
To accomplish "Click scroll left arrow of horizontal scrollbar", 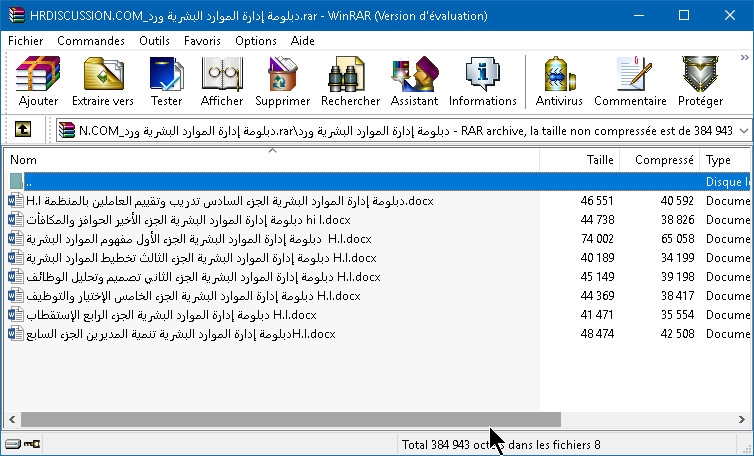I will click(13, 419).
